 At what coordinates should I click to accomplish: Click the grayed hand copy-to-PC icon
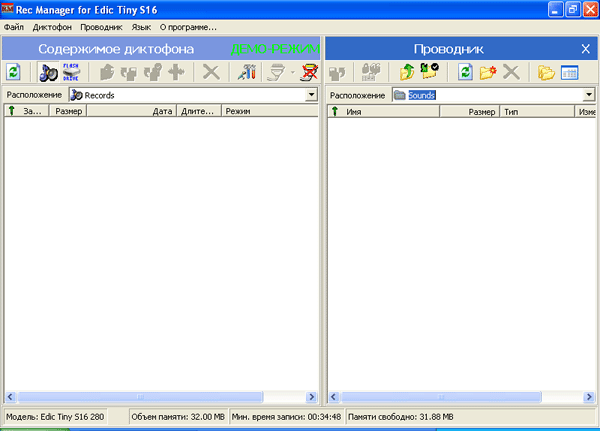107,72
